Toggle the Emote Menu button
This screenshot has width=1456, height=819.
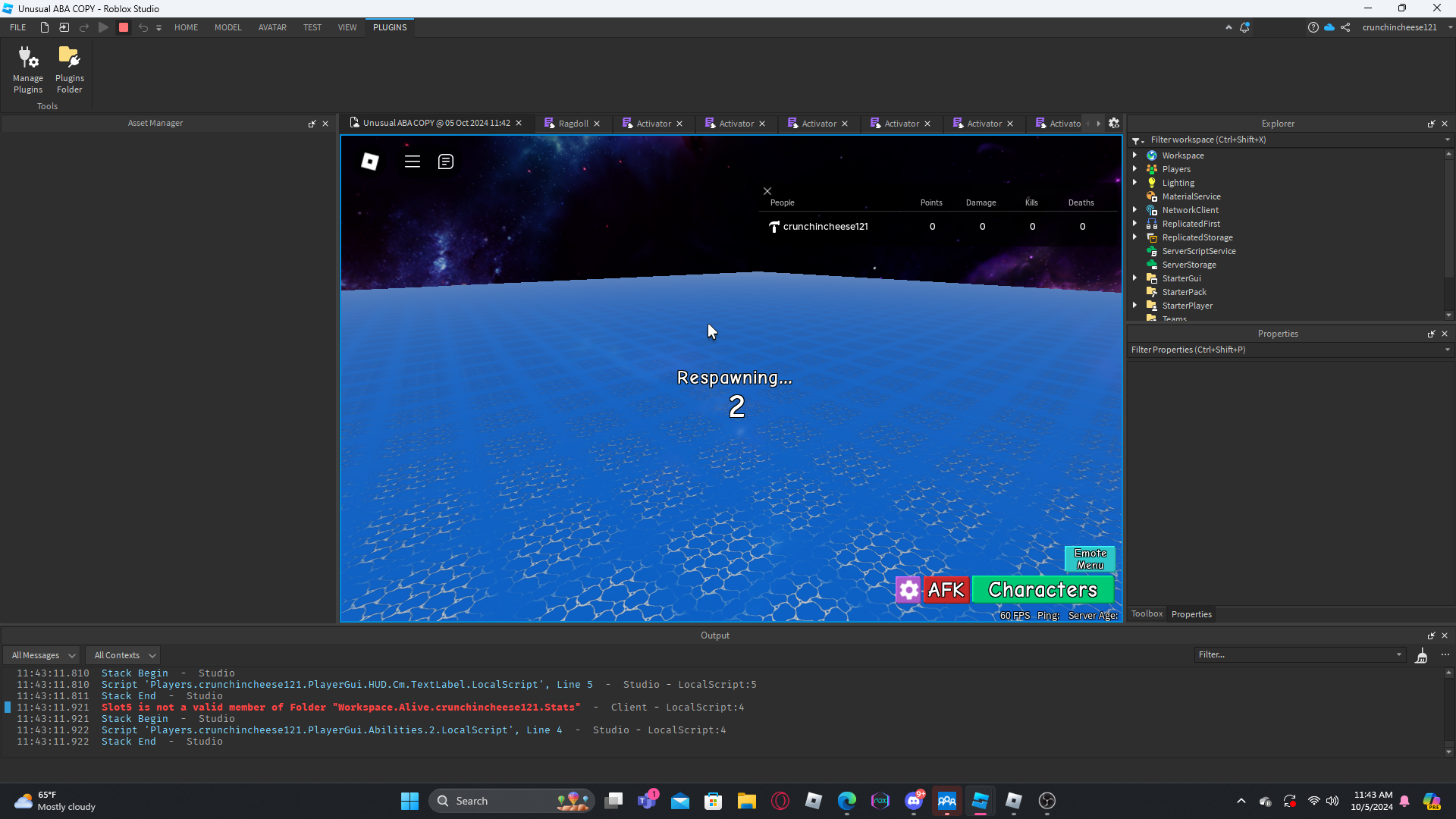coord(1090,559)
